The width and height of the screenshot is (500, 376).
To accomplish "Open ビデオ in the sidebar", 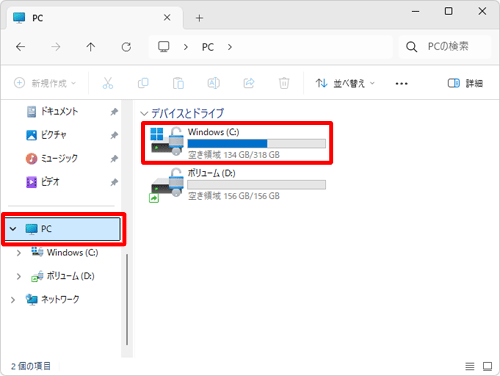I will pyautogui.click(x=43, y=182).
